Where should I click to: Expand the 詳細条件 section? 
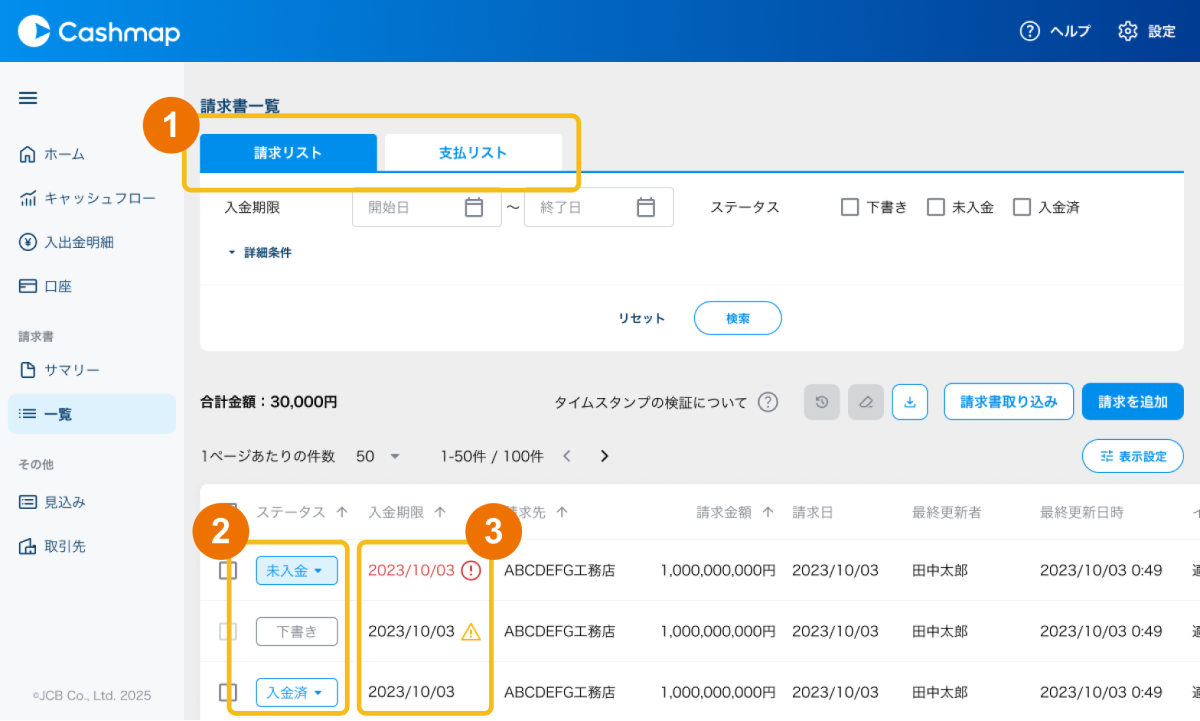(258, 253)
